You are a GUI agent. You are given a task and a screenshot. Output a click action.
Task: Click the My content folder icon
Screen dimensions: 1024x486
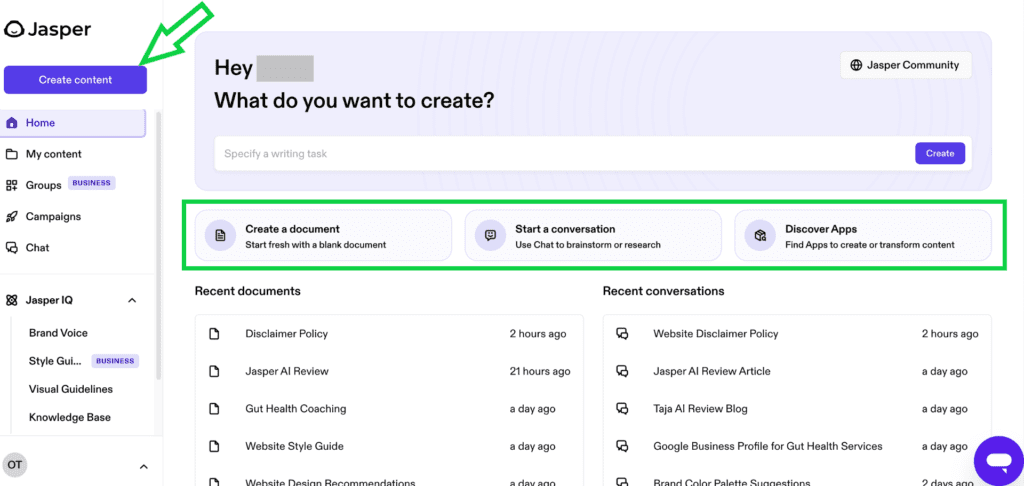(x=11, y=154)
